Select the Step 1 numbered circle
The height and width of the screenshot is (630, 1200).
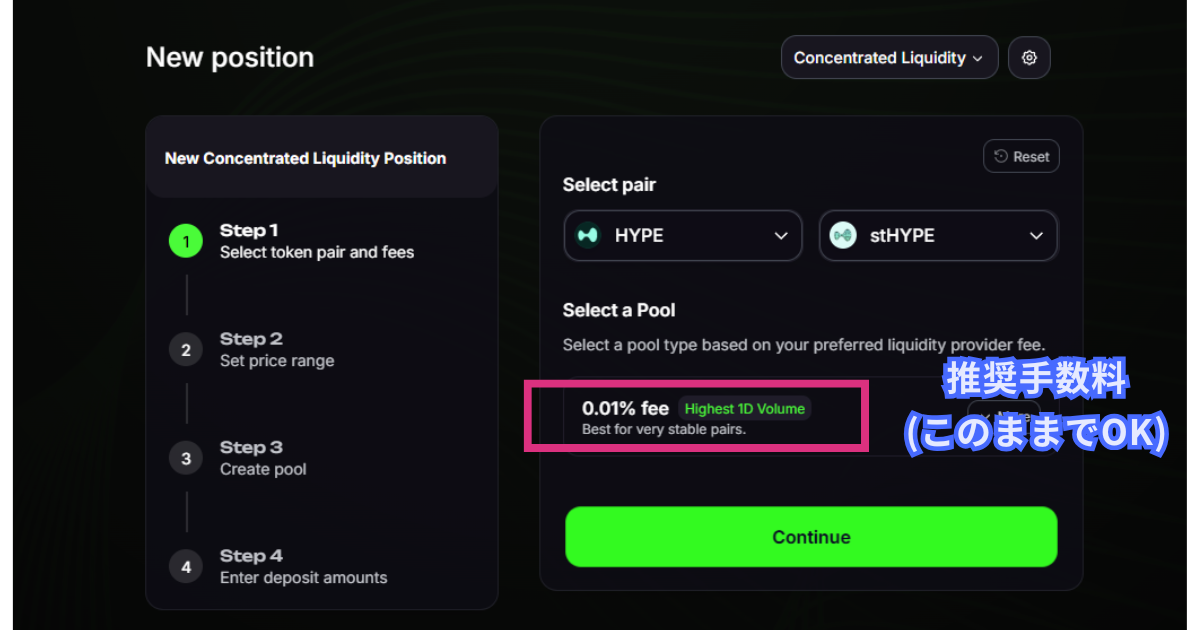click(x=186, y=241)
